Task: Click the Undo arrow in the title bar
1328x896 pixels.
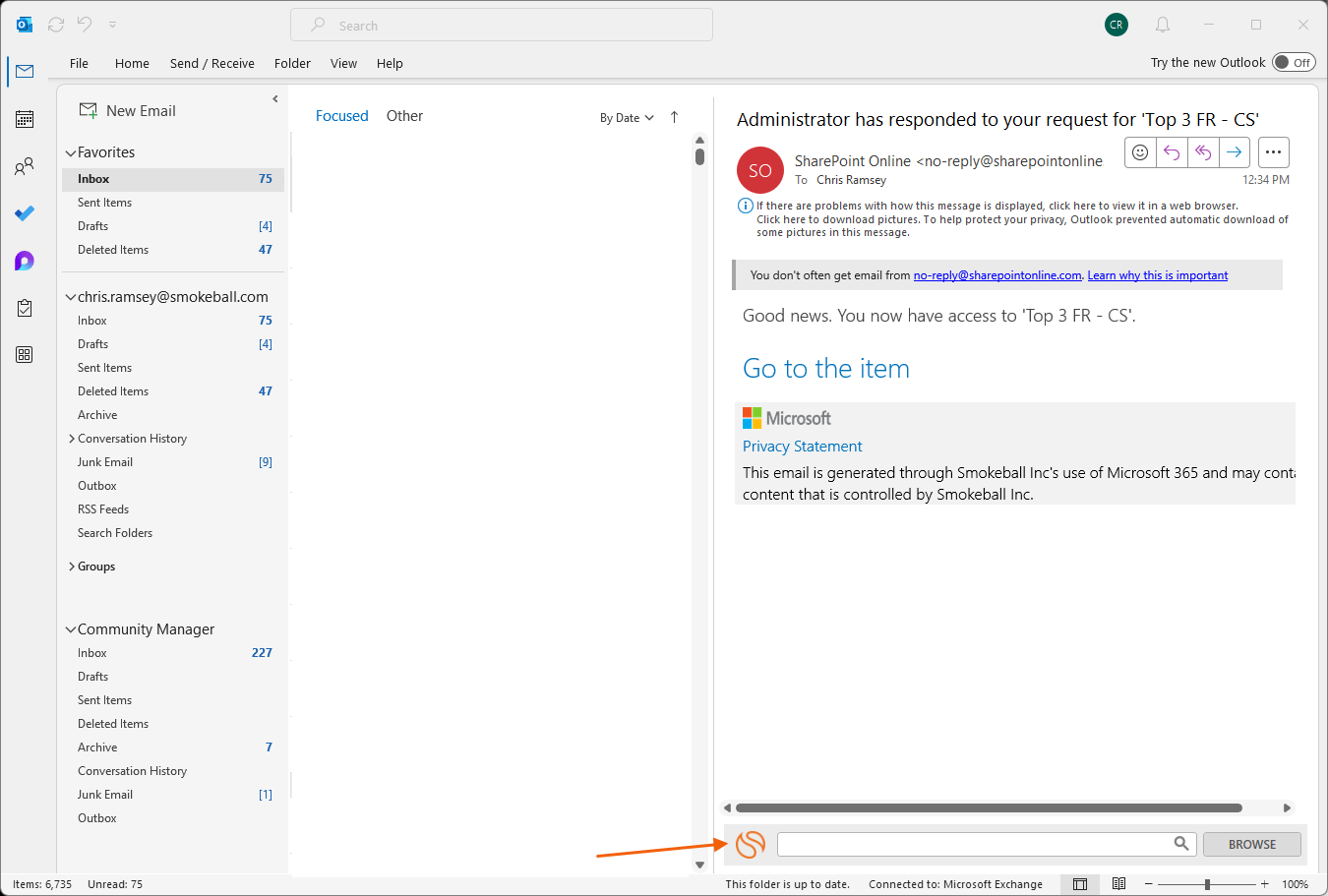Action: (x=85, y=25)
